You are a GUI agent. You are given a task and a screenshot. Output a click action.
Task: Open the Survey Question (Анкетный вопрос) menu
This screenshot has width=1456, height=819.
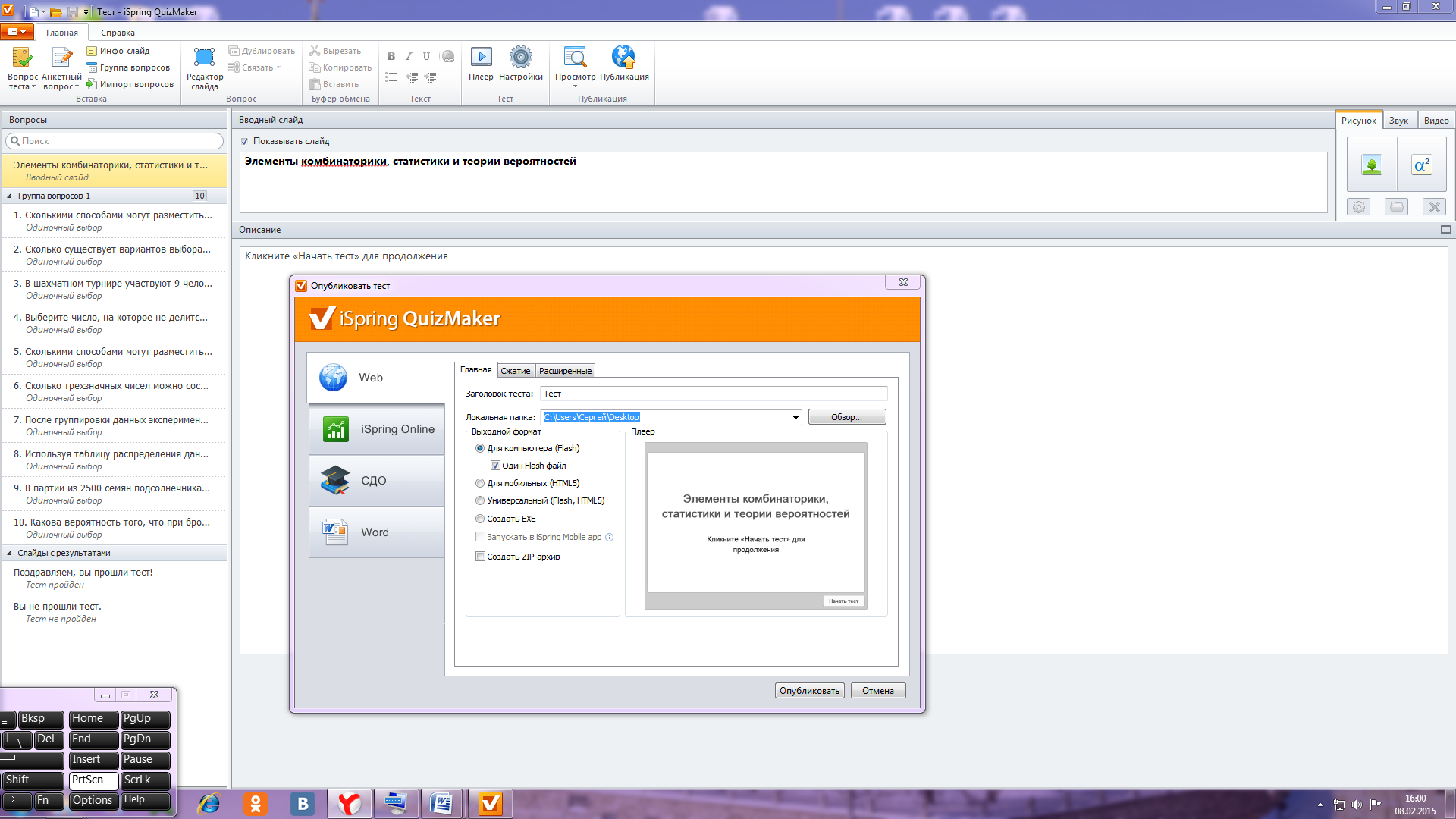[x=61, y=68]
